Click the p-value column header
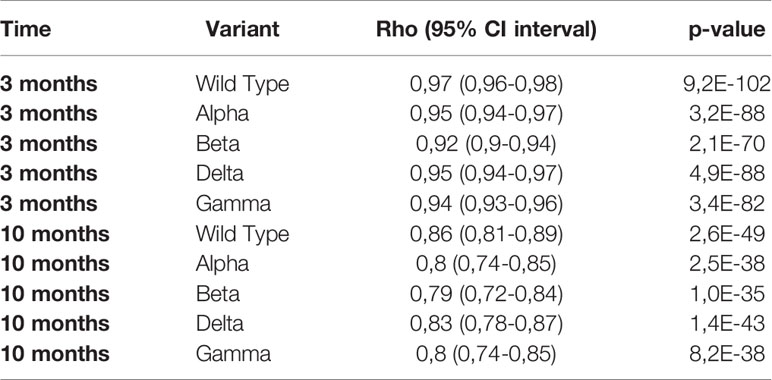This screenshot has width=772, height=380. [727, 31]
